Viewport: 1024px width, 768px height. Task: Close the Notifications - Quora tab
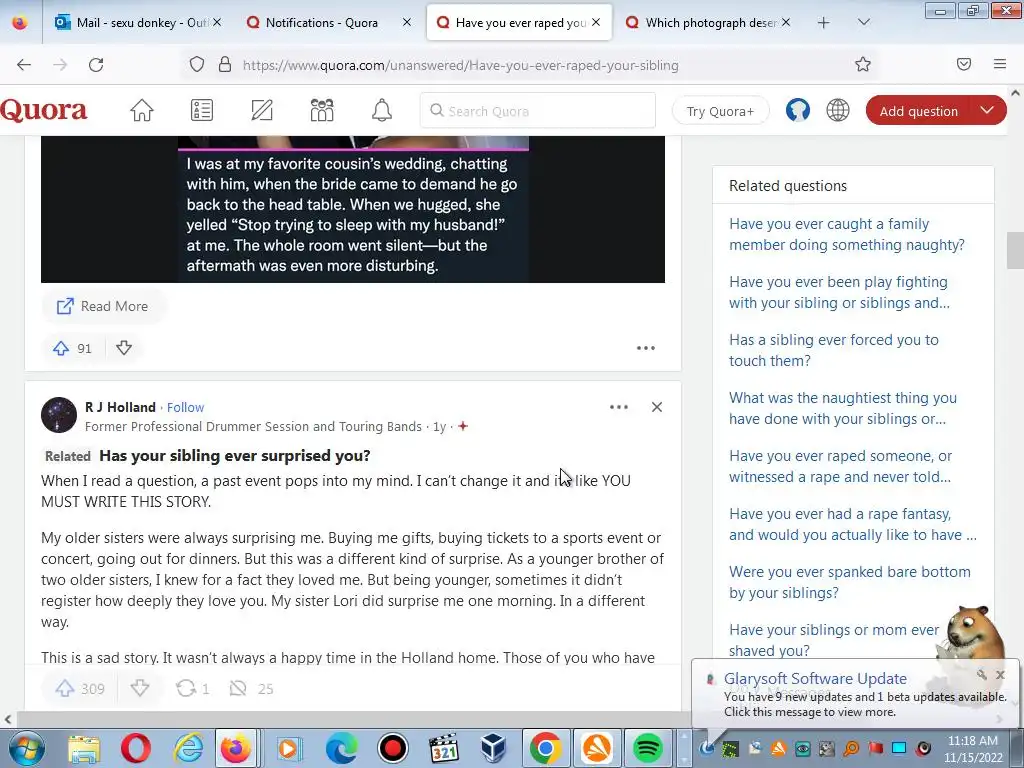pos(407,22)
